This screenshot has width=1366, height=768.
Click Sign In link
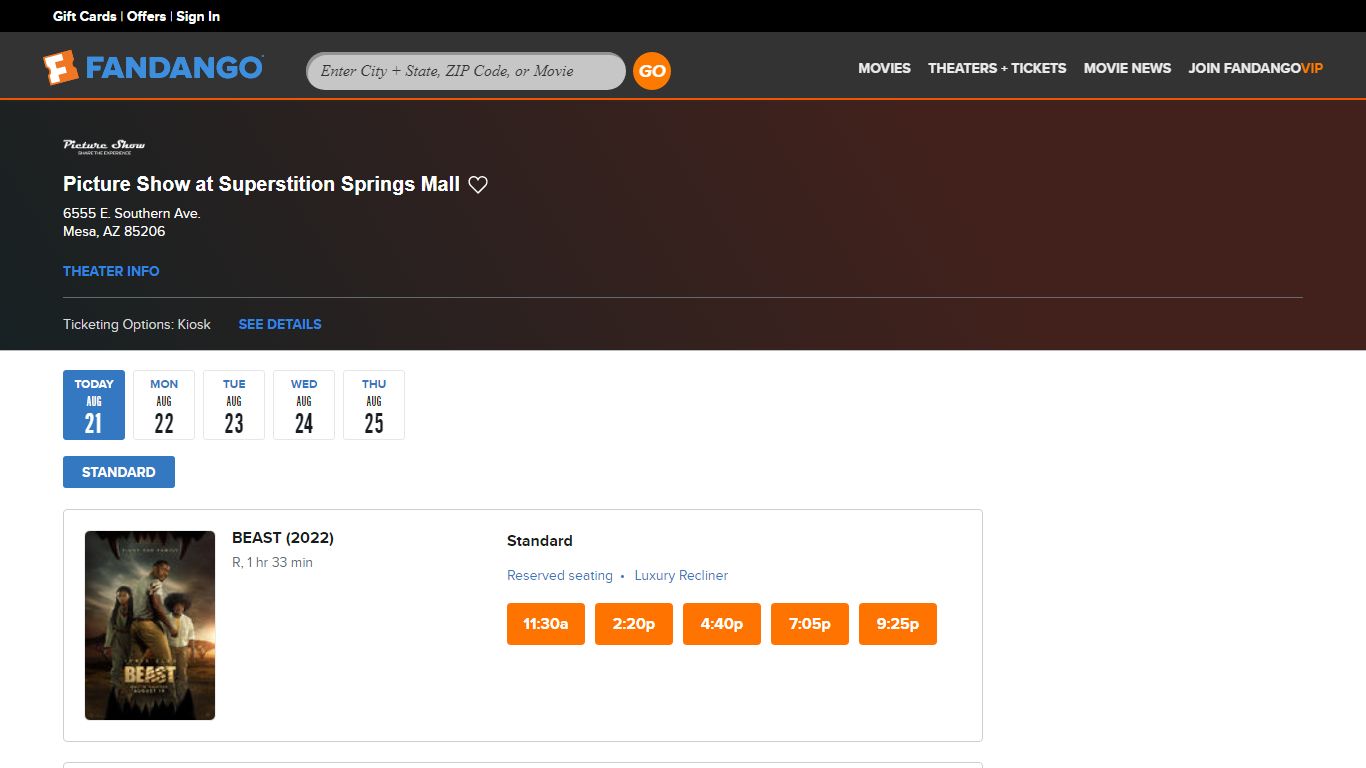pos(198,16)
